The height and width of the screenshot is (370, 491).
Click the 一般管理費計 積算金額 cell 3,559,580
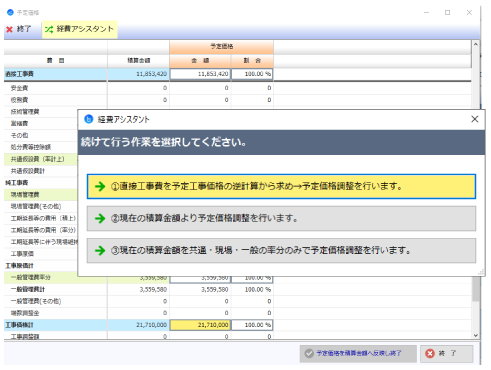click(138, 289)
